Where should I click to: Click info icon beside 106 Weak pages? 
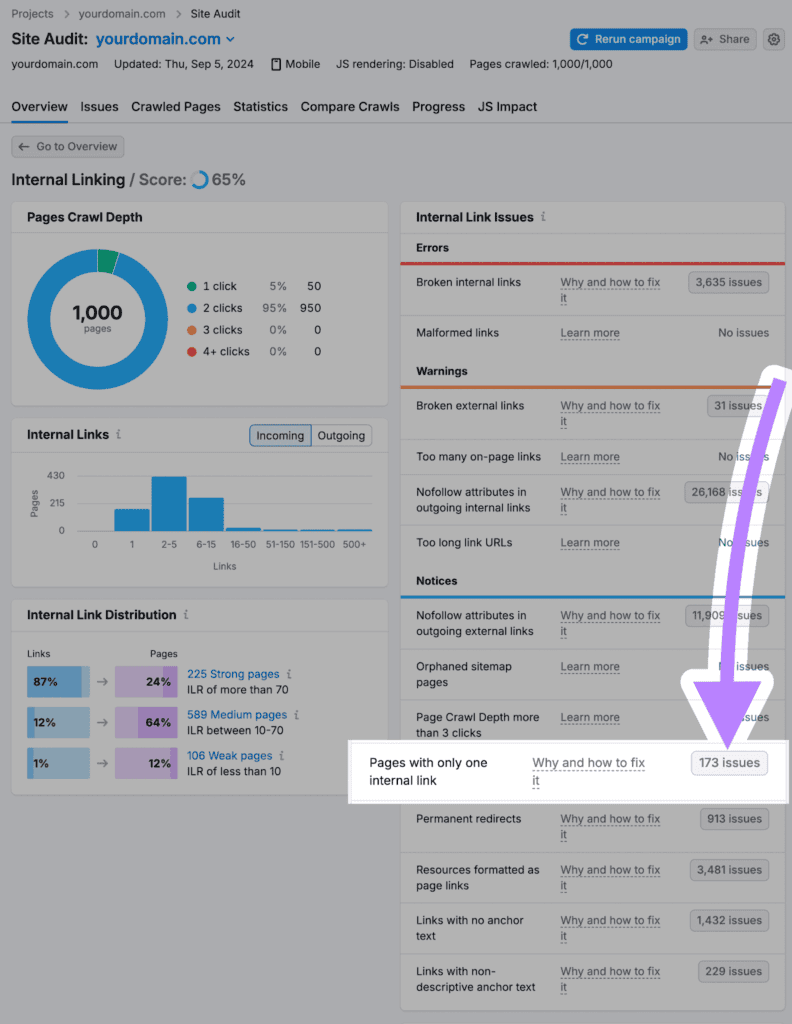281,756
